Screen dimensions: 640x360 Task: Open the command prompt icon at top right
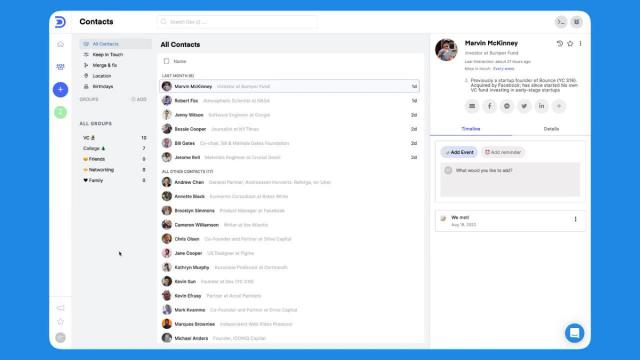(x=561, y=22)
